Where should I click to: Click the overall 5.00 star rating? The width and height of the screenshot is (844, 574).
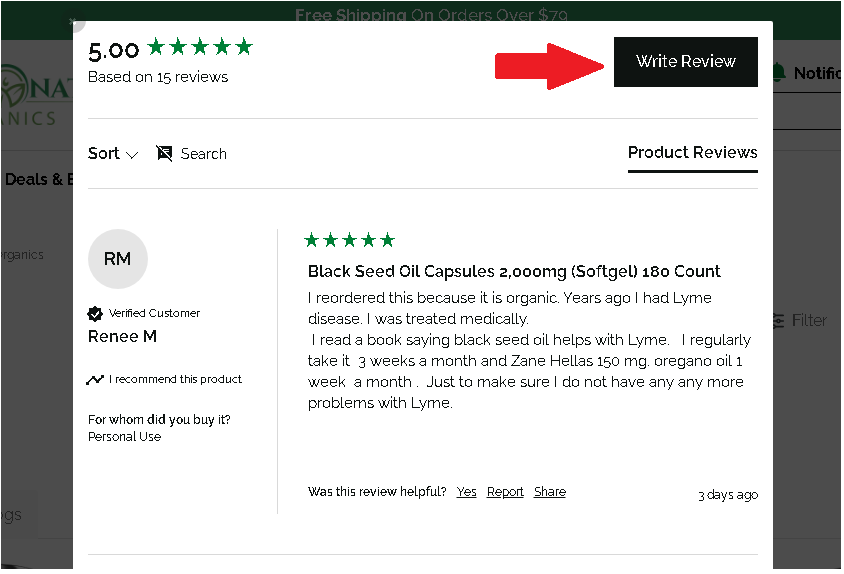click(x=200, y=47)
